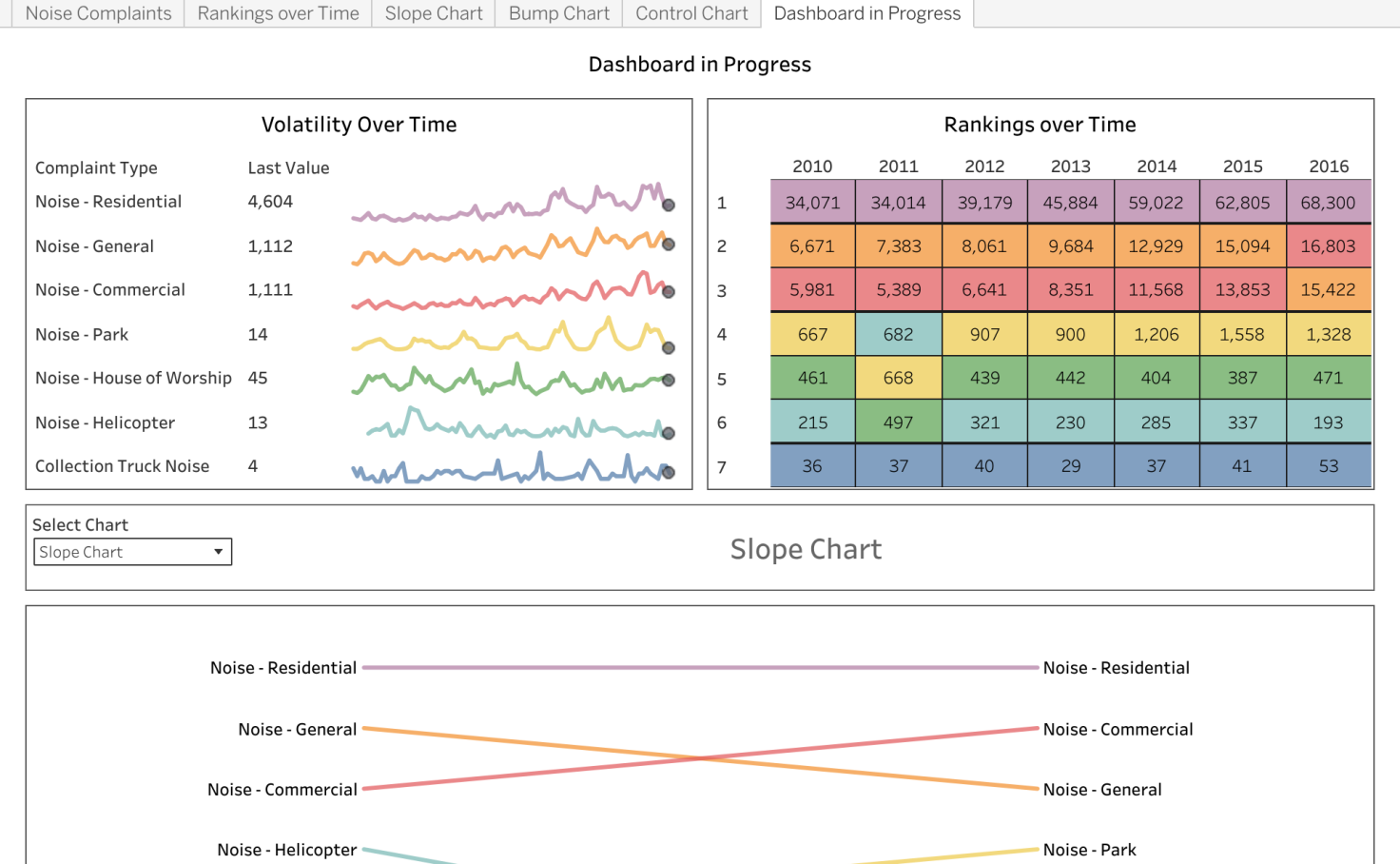
Task: Click the Noise - General sparkline end dot
Action: coord(669,245)
